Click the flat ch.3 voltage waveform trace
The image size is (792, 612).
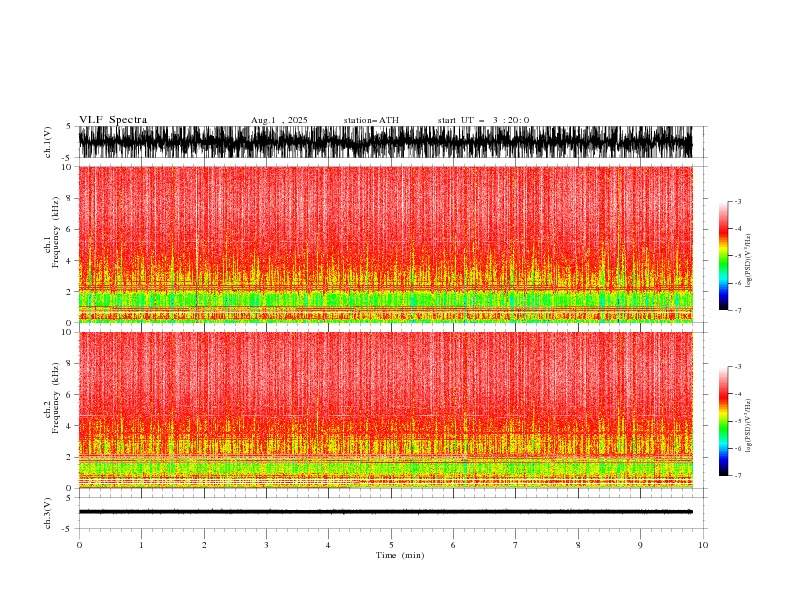[x=385, y=512]
